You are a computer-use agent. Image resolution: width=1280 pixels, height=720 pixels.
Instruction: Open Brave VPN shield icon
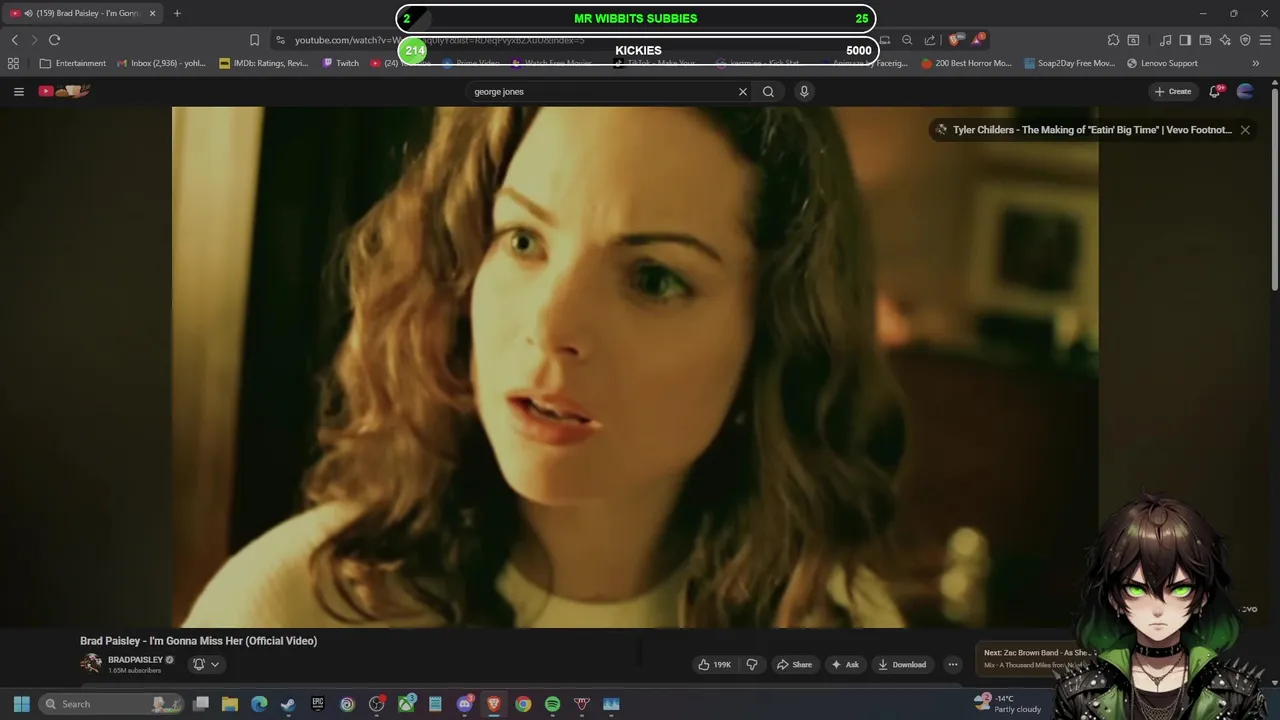click(x=1245, y=40)
